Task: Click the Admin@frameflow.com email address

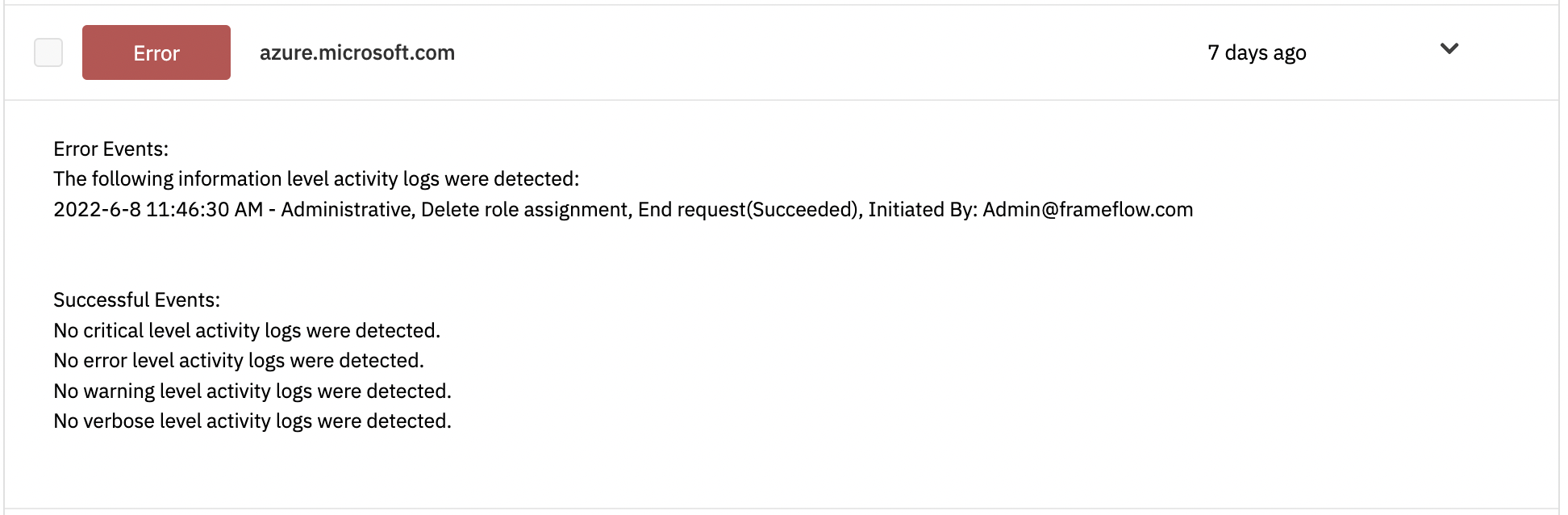Action: click(1087, 210)
